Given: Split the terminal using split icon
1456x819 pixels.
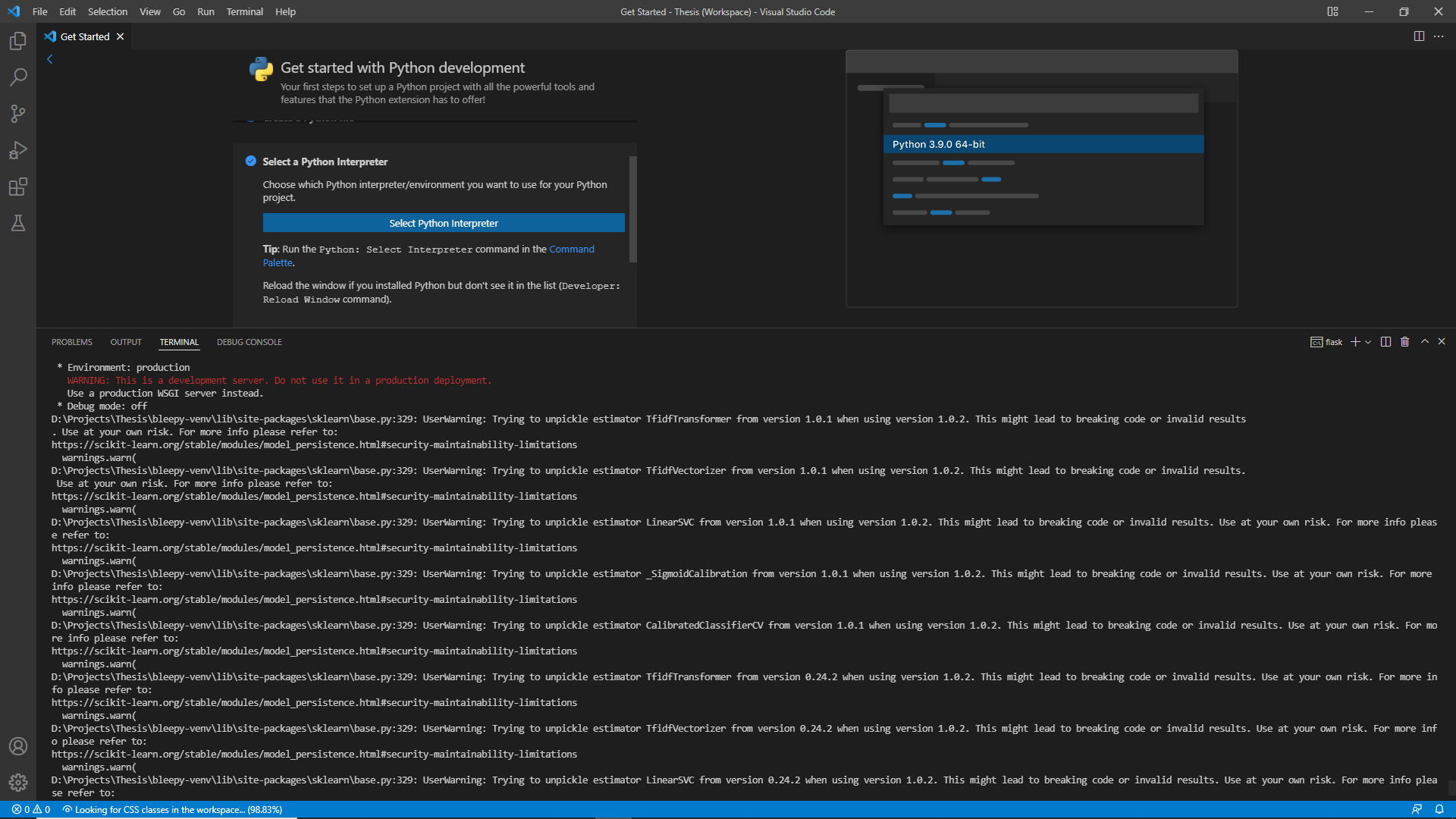Looking at the screenshot, I should [x=1385, y=342].
